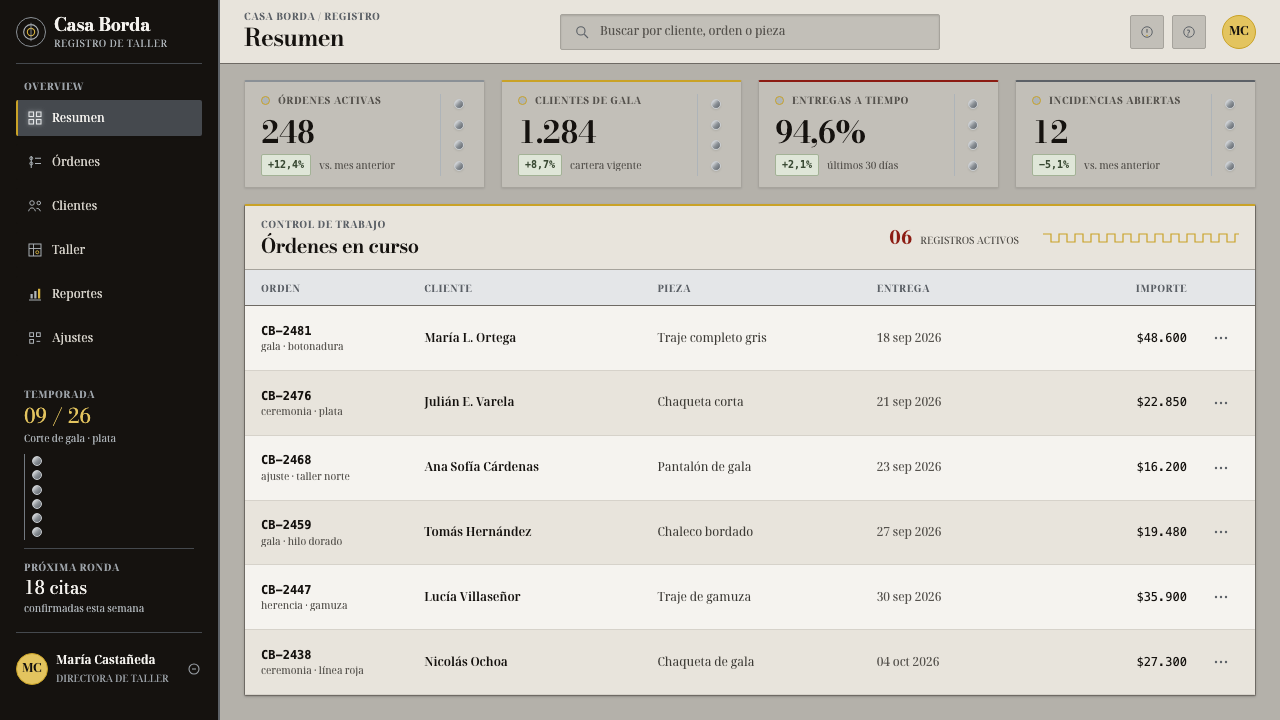
Task: Click the Reportes bar chart icon
Action: tap(35, 294)
